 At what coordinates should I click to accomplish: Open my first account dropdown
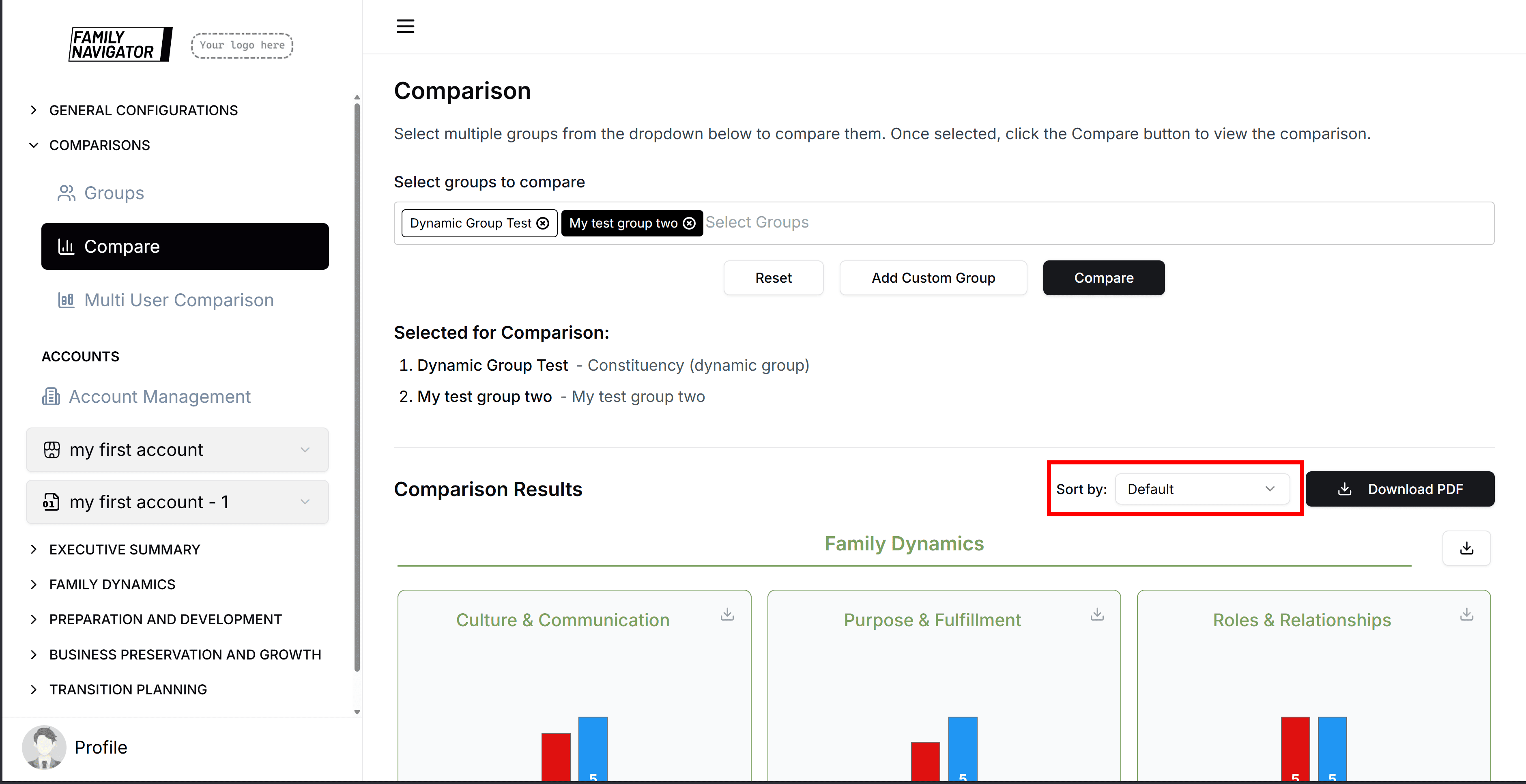point(177,450)
